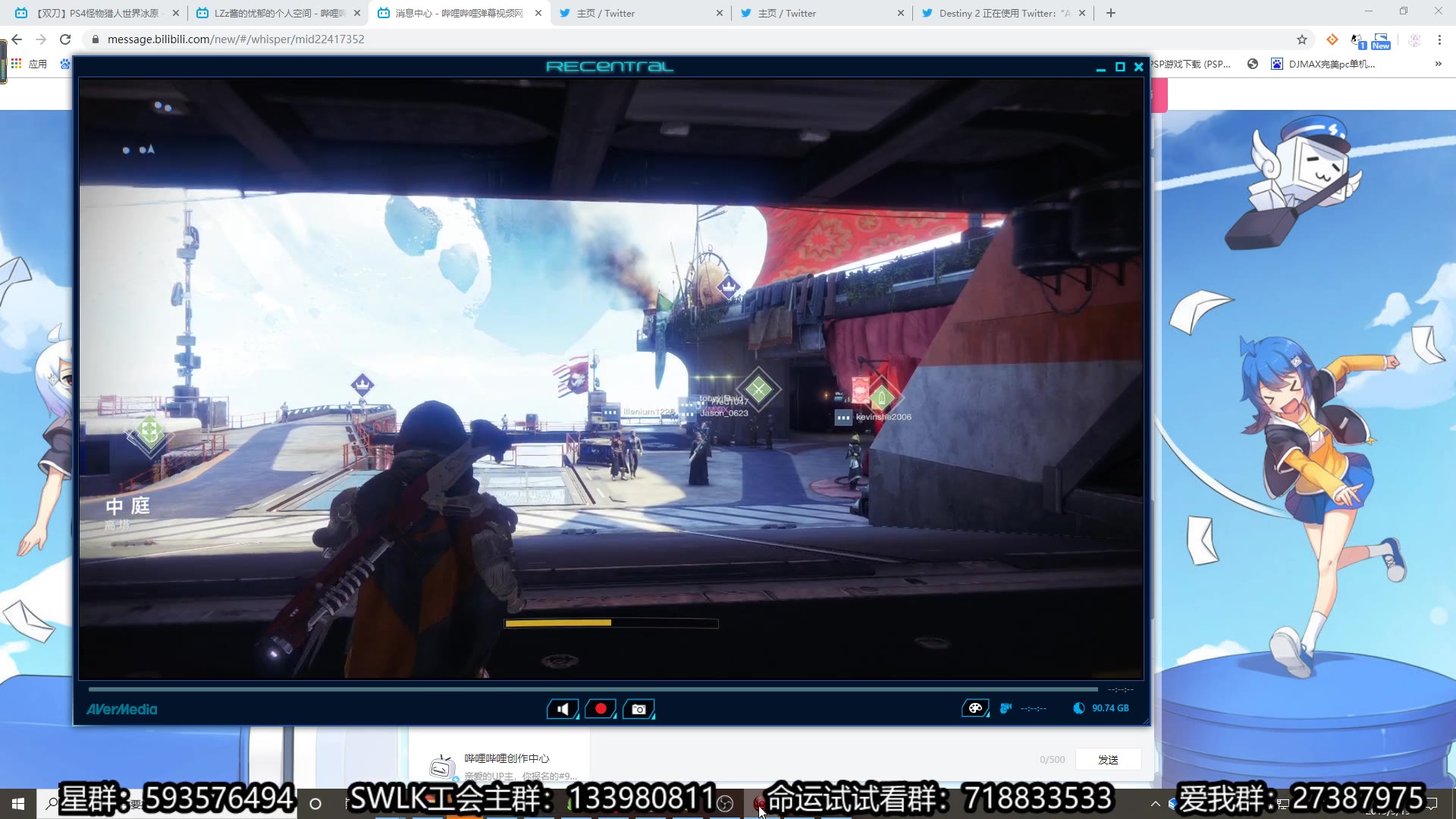Show hidden system tray icons
Image resolution: width=1456 pixels, height=819 pixels.
[1155, 804]
